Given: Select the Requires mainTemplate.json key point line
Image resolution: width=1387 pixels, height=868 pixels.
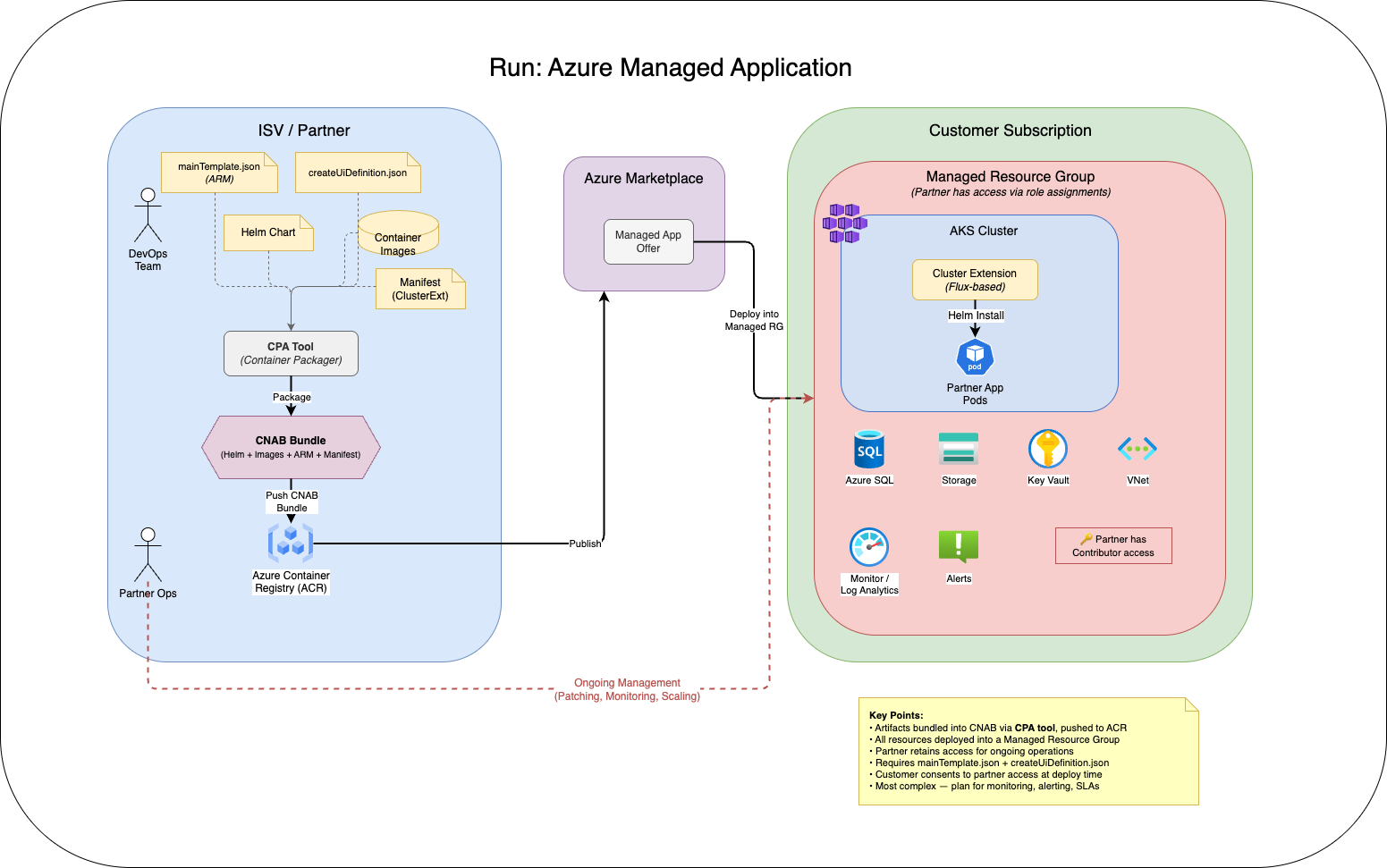Looking at the screenshot, I should point(989,763).
